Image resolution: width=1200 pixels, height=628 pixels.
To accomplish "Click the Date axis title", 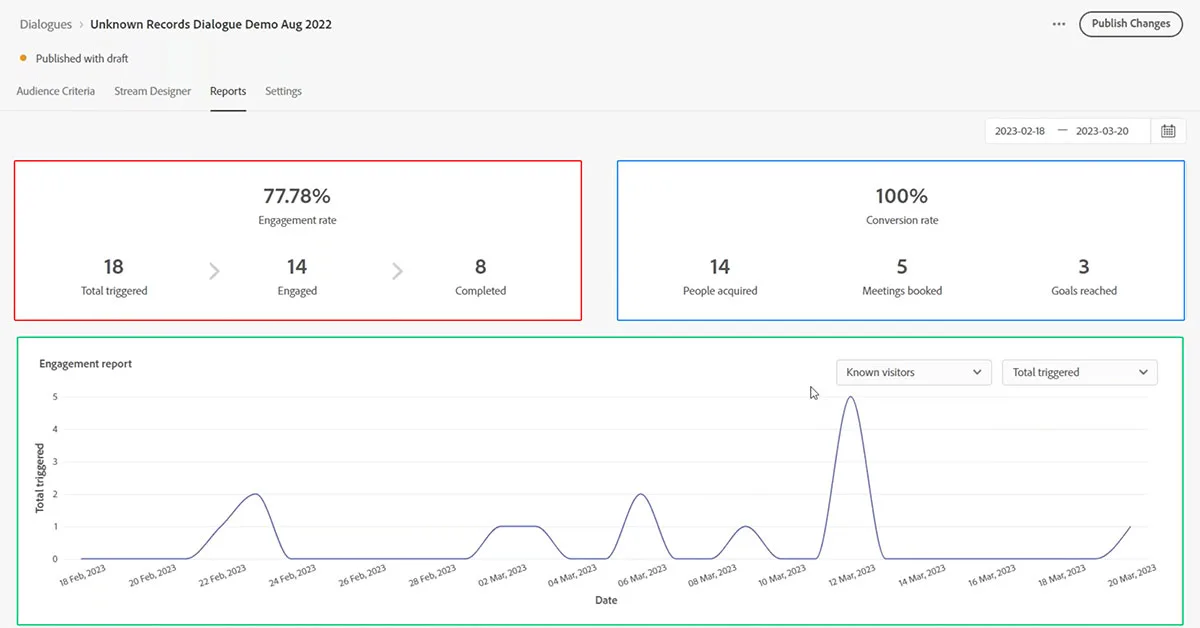I will point(606,601).
